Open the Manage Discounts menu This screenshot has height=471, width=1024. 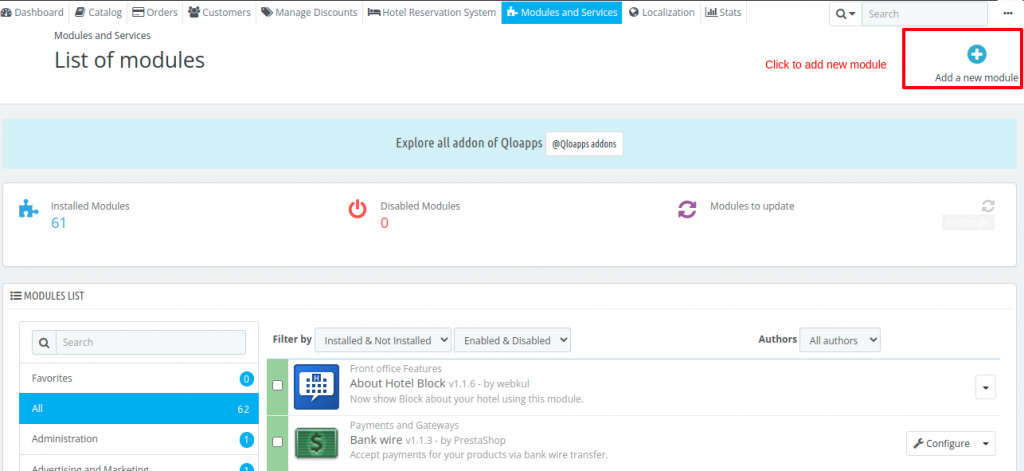(309, 12)
